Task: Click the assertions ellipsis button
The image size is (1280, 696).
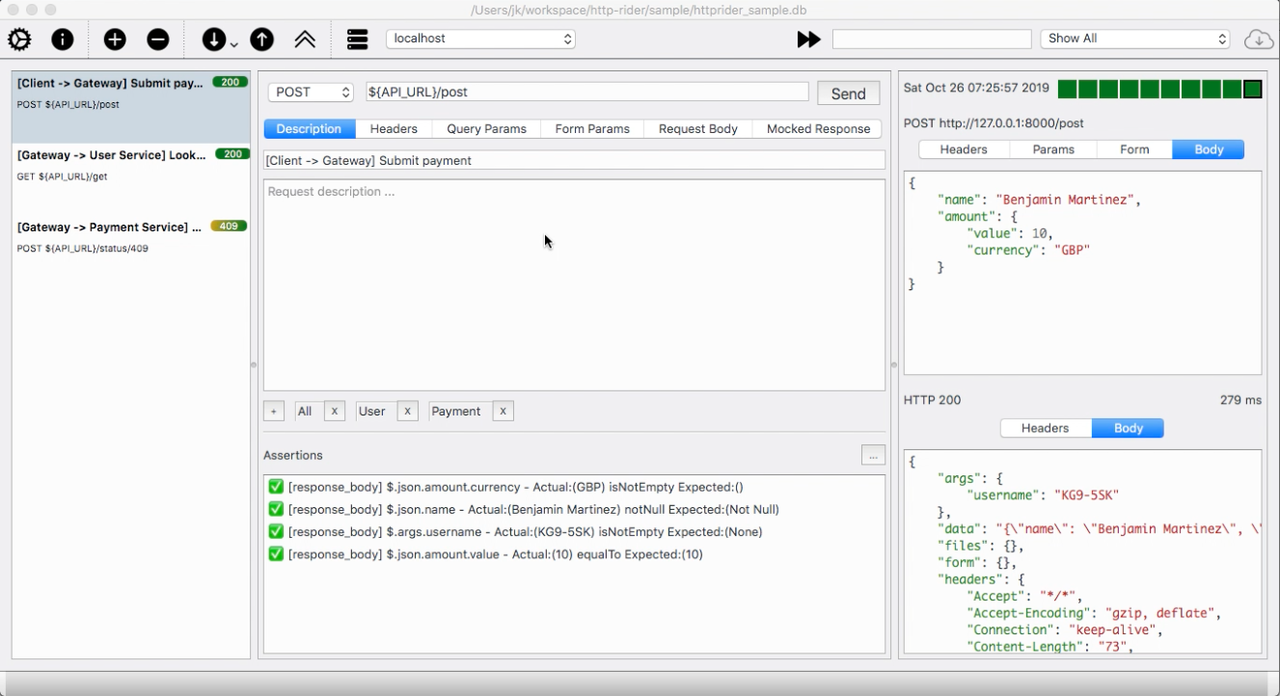Action: click(872, 456)
